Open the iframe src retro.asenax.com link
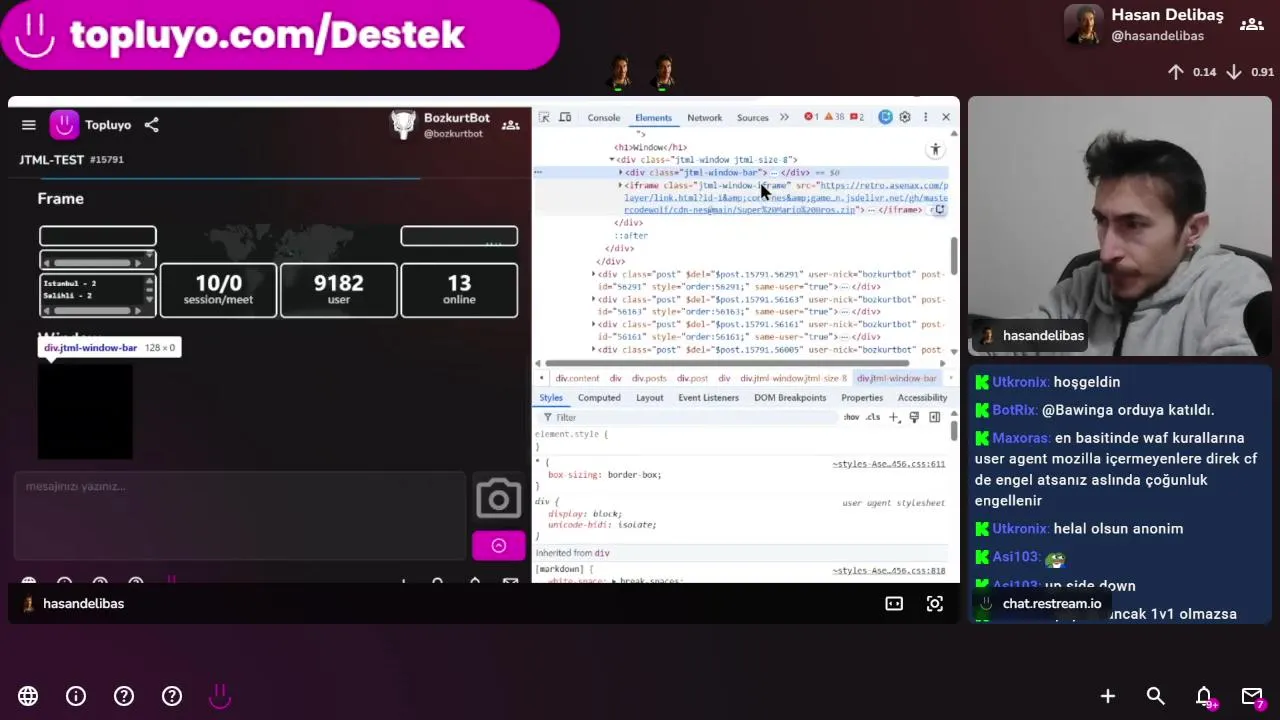This screenshot has width=1280, height=720. 786,198
